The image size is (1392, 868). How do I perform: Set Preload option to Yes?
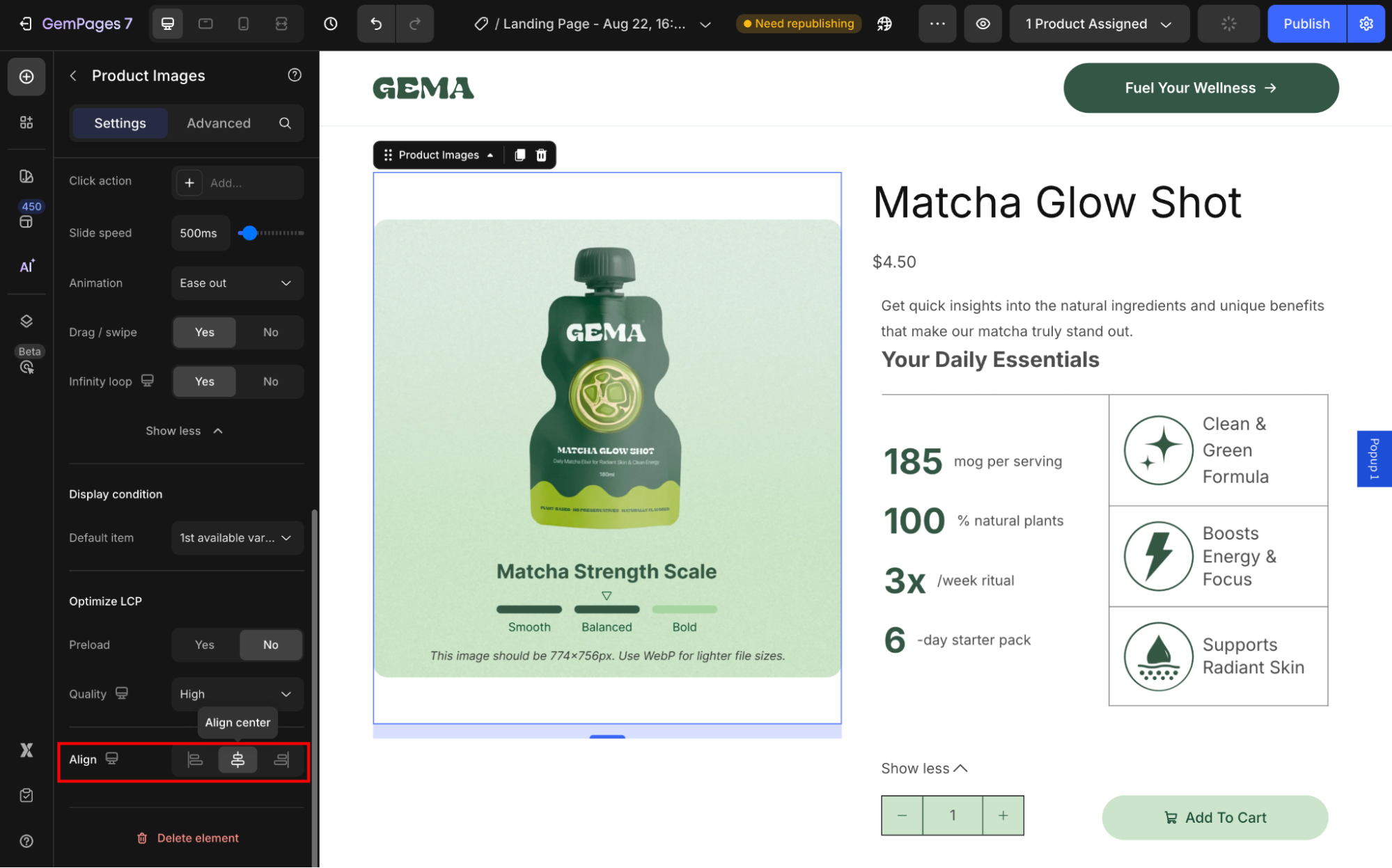[205, 645]
